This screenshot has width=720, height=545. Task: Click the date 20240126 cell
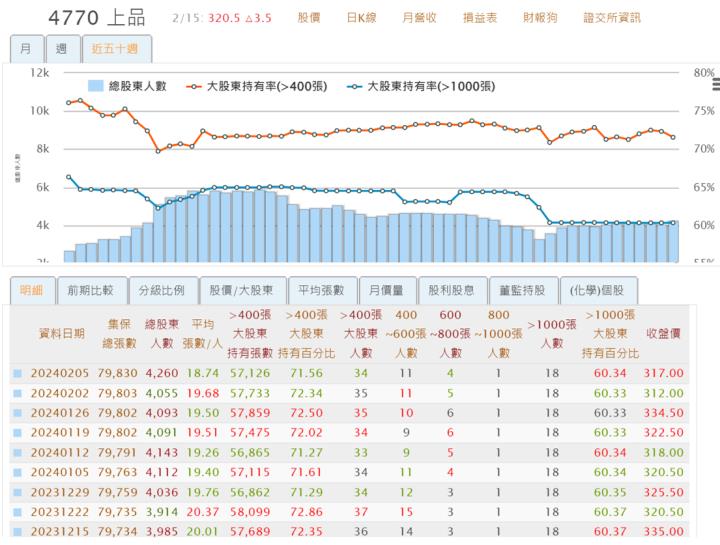(60, 413)
